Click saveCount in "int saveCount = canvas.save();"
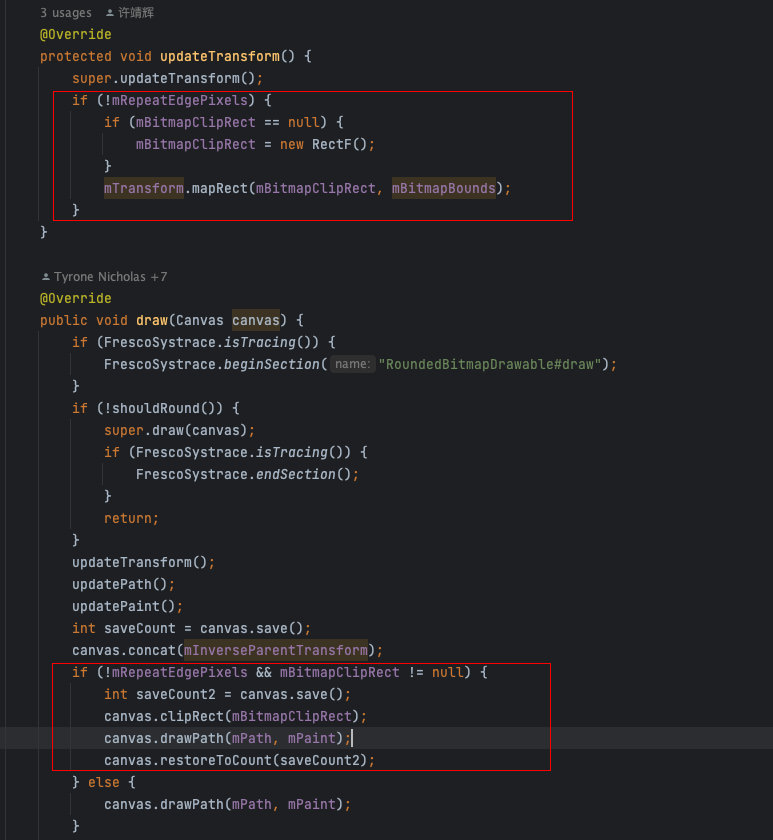Image resolution: width=773 pixels, height=840 pixels. tap(140, 628)
